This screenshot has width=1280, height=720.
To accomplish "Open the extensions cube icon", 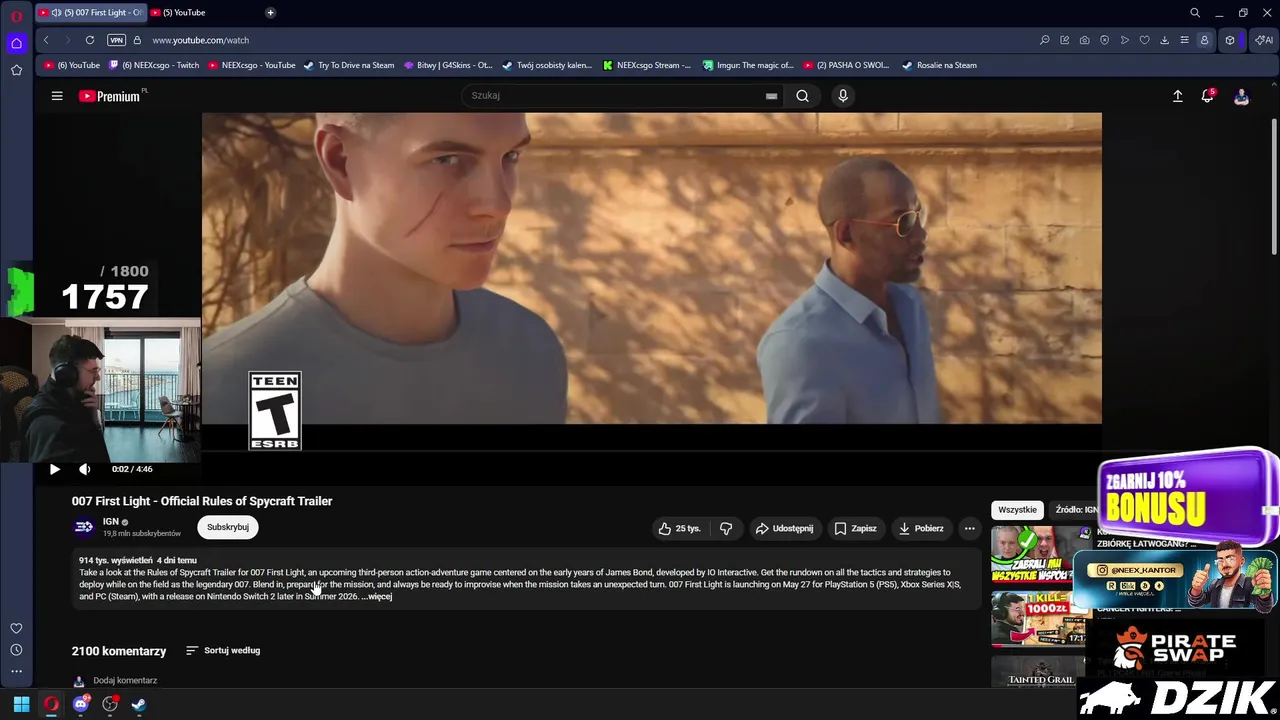I will (1230, 40).
